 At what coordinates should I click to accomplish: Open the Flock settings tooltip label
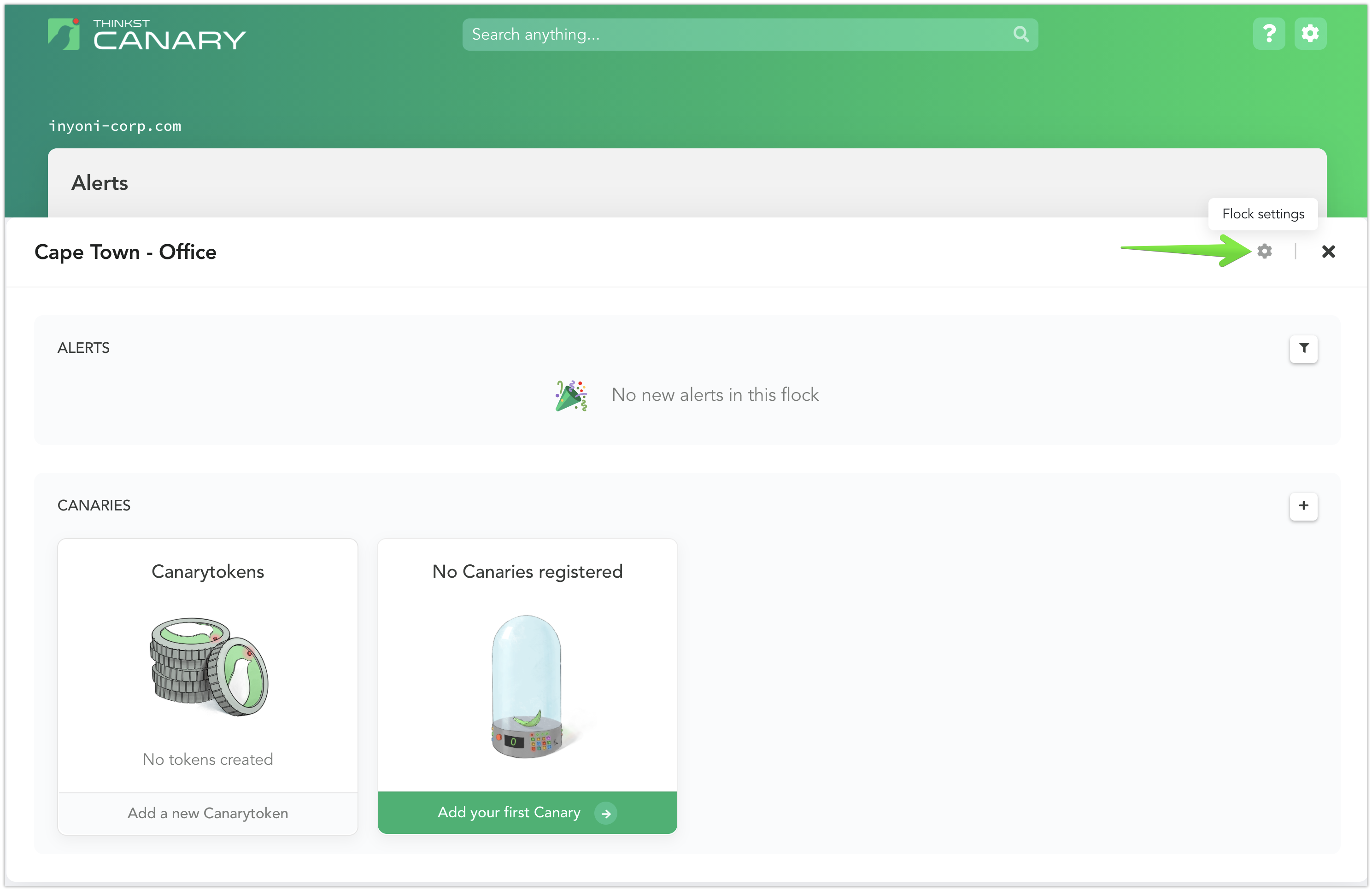point(1263,214)
